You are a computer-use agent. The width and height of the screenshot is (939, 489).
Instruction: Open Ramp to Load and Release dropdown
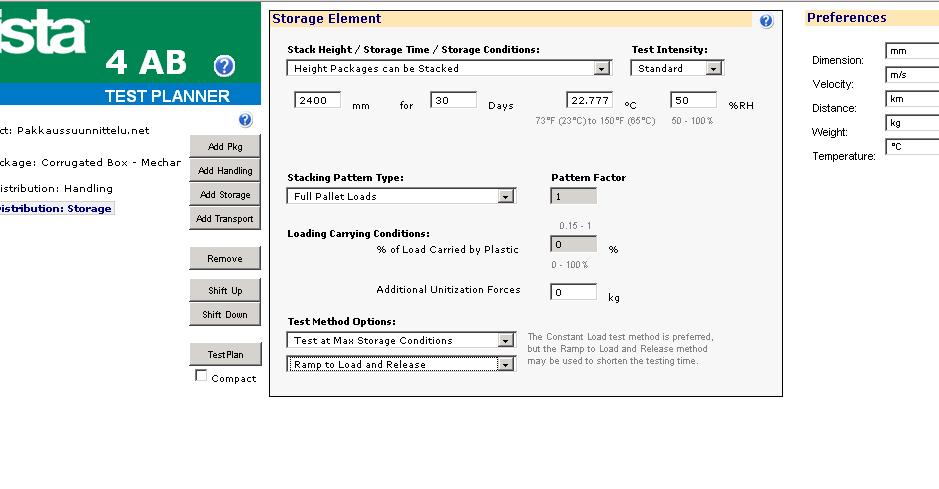point(505,365)
